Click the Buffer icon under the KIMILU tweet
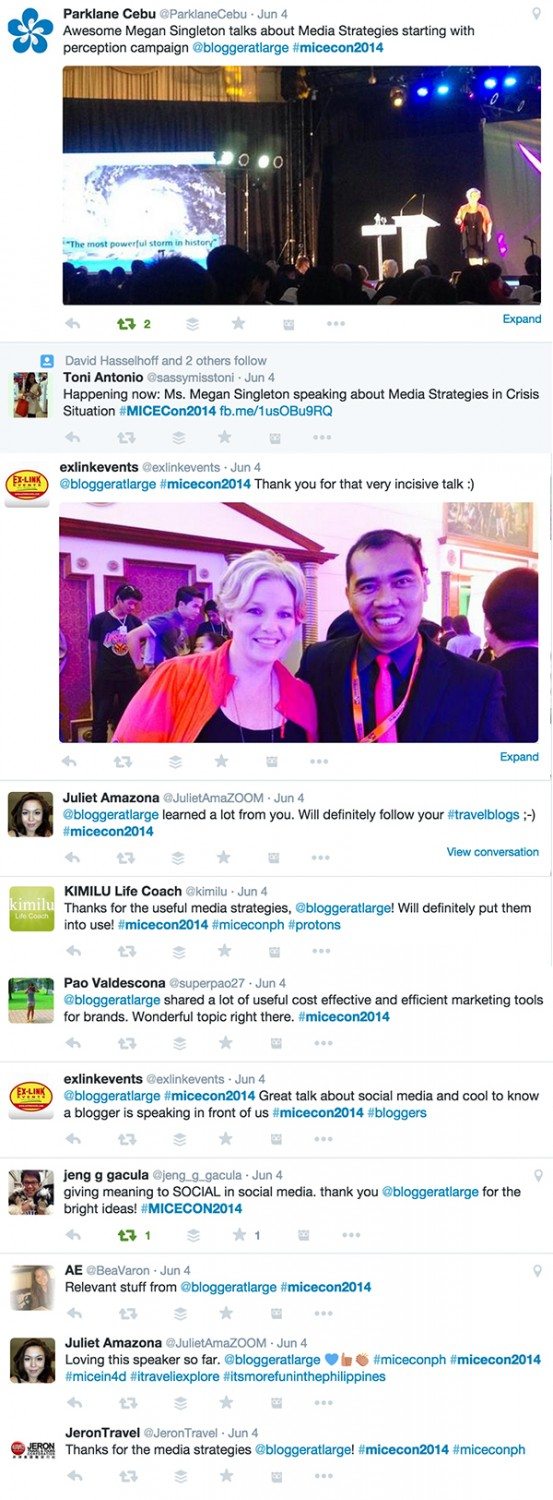The height and width of the screenshot is (1500, 553). tap(179, 952)
